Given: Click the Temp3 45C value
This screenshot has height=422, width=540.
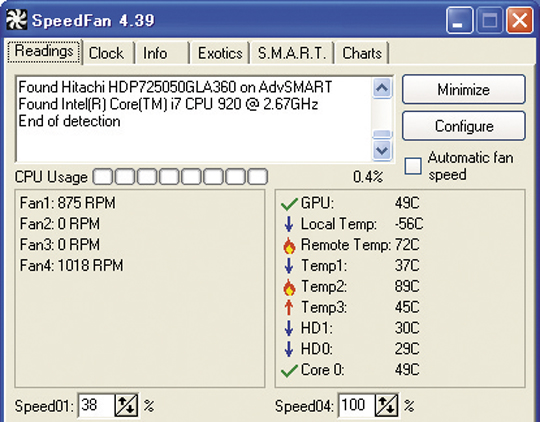Looking at the screenshot, I should pos(407,307).
